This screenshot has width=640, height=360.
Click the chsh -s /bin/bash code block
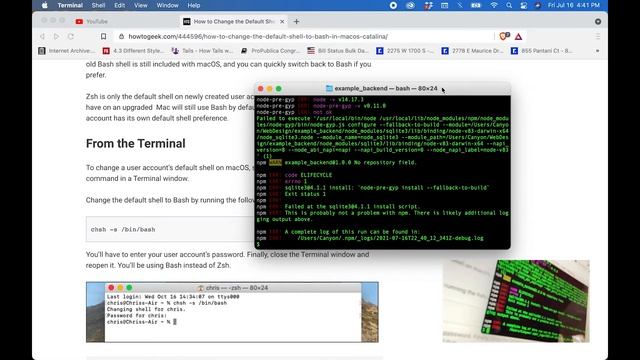[x=169, y=229]
